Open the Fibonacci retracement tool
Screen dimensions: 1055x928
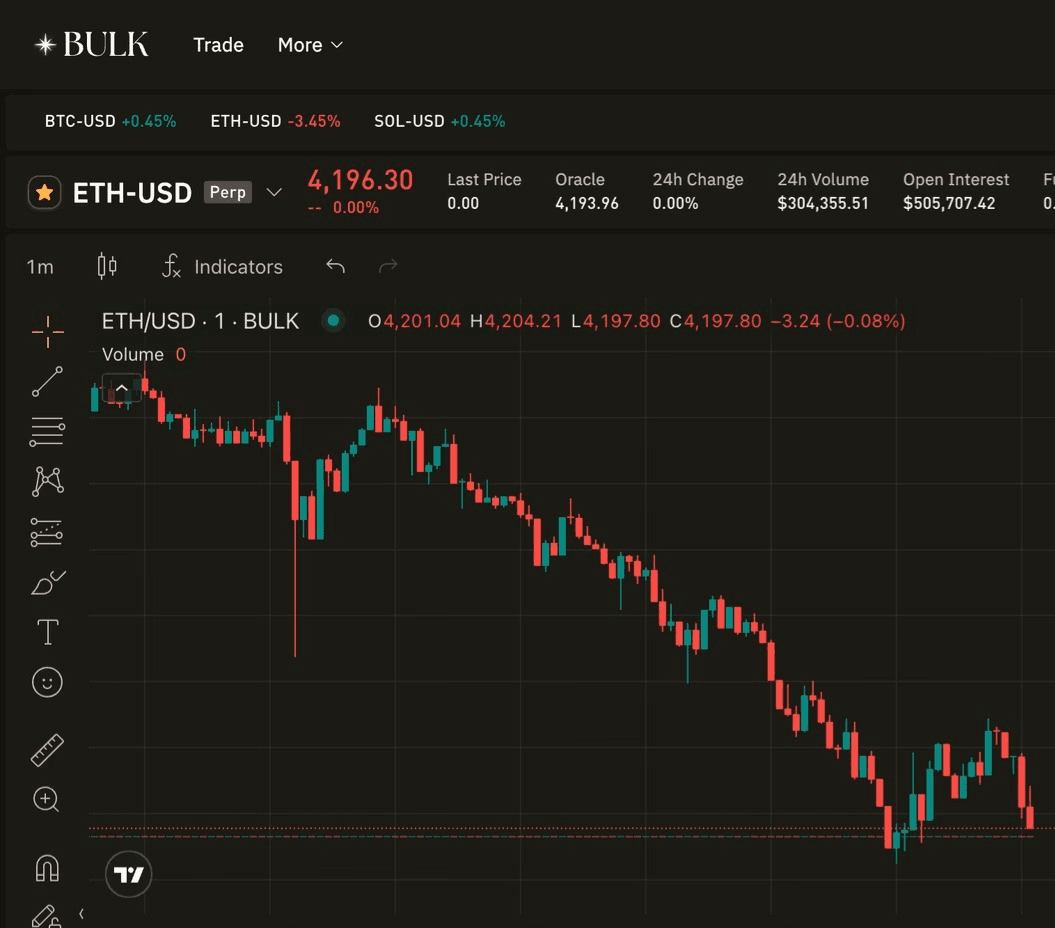tap(47, 432)
